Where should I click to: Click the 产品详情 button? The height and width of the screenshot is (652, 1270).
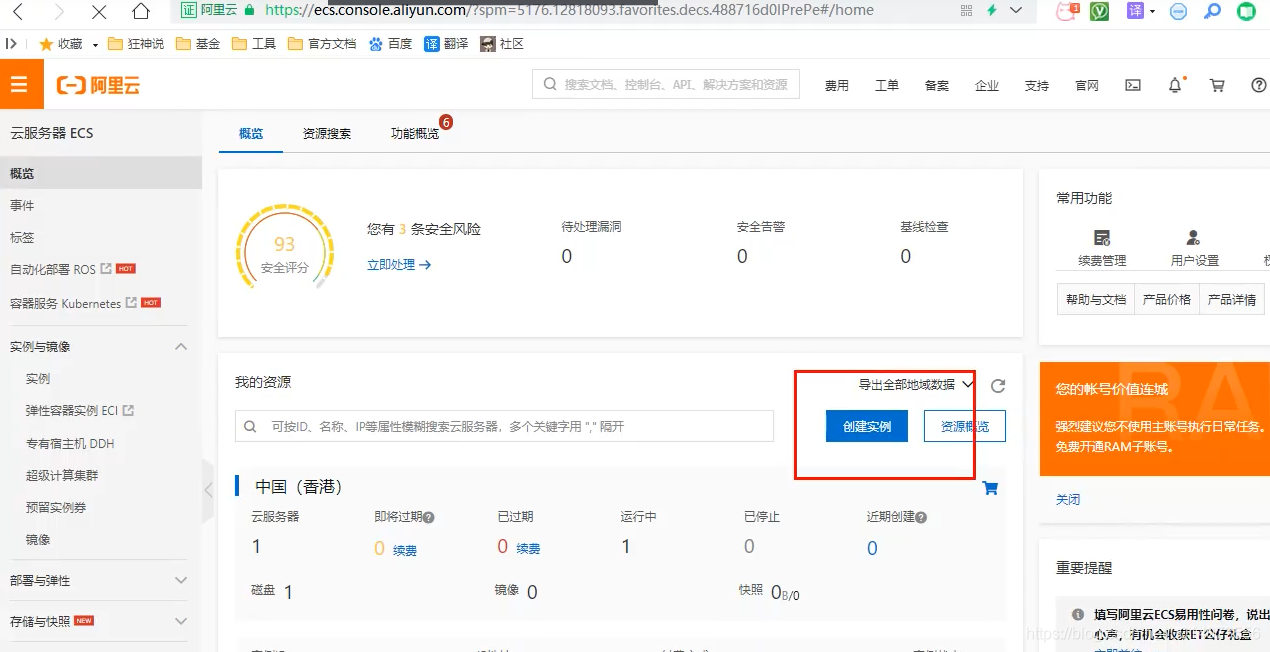[1232, 299]
